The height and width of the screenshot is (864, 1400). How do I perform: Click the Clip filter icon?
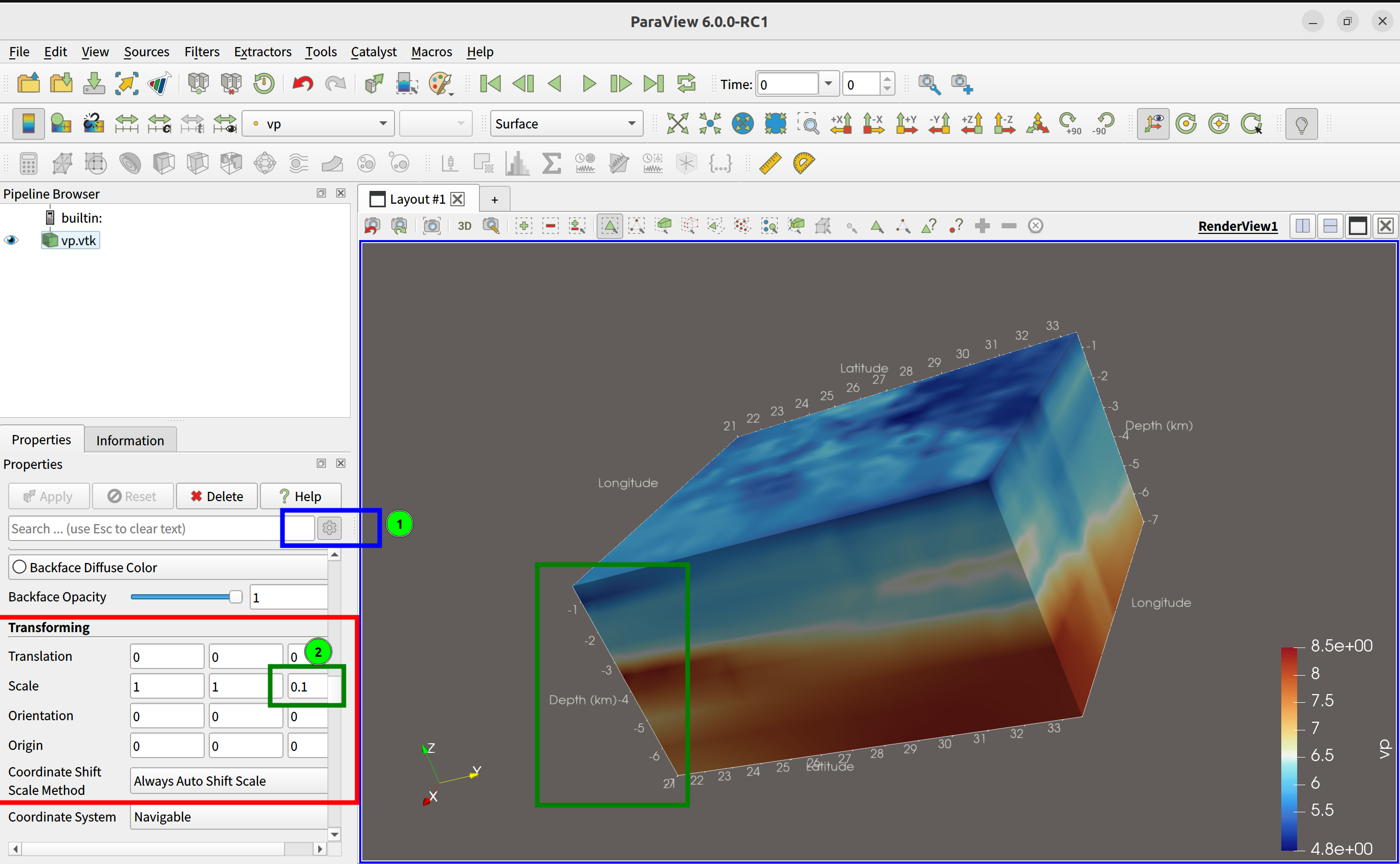[164, 164]
